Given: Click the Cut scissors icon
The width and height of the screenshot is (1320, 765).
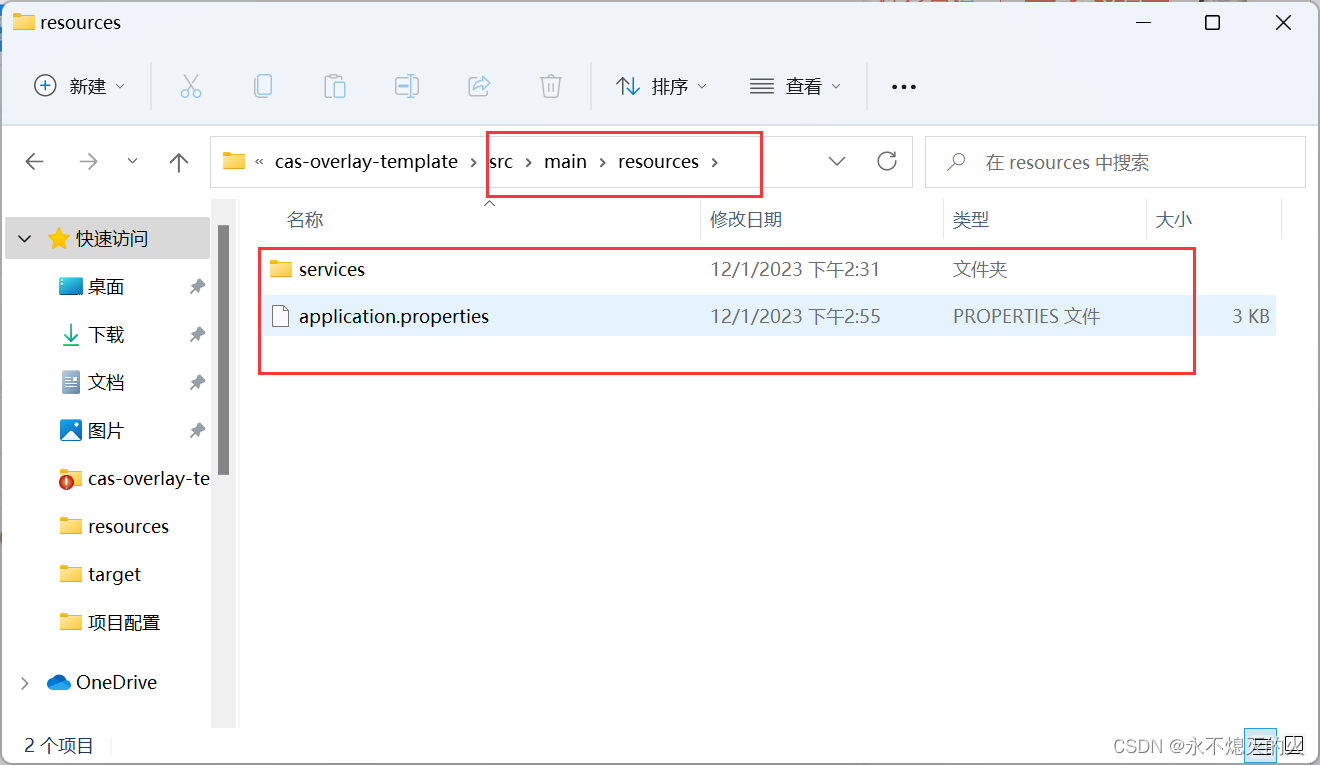Looking at the screenshot, I should pyautogui.click(x=191, y=86).
